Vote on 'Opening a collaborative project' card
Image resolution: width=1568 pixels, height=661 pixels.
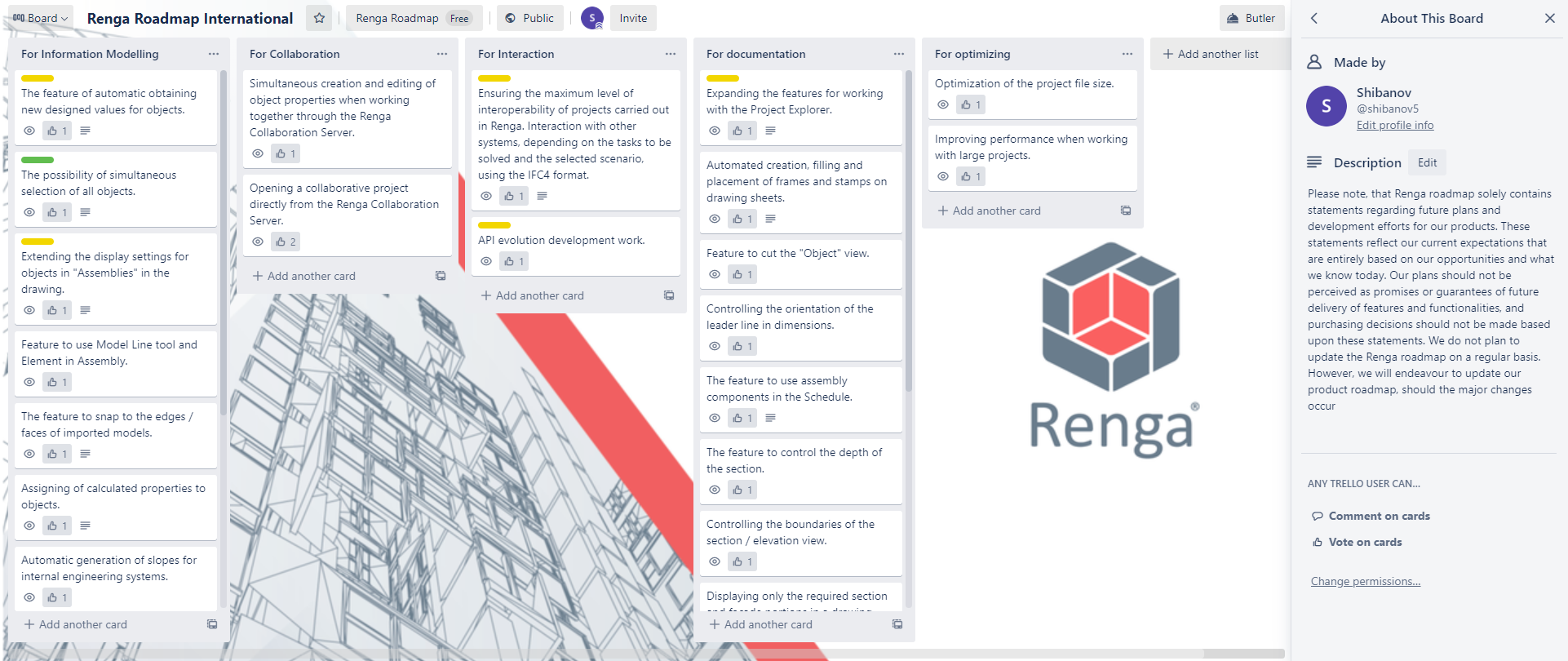286,242
